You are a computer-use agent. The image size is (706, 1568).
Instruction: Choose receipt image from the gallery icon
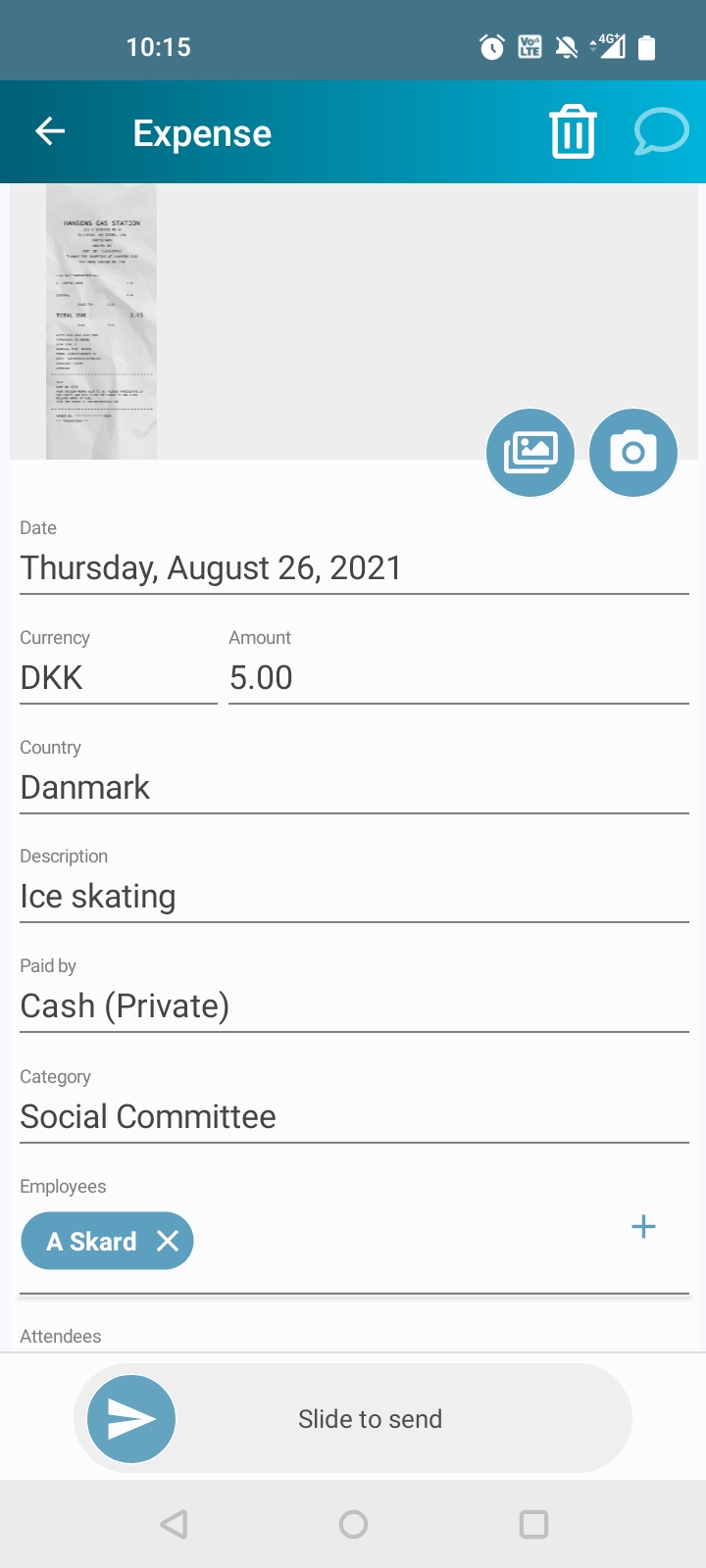(x=530, y=453)
